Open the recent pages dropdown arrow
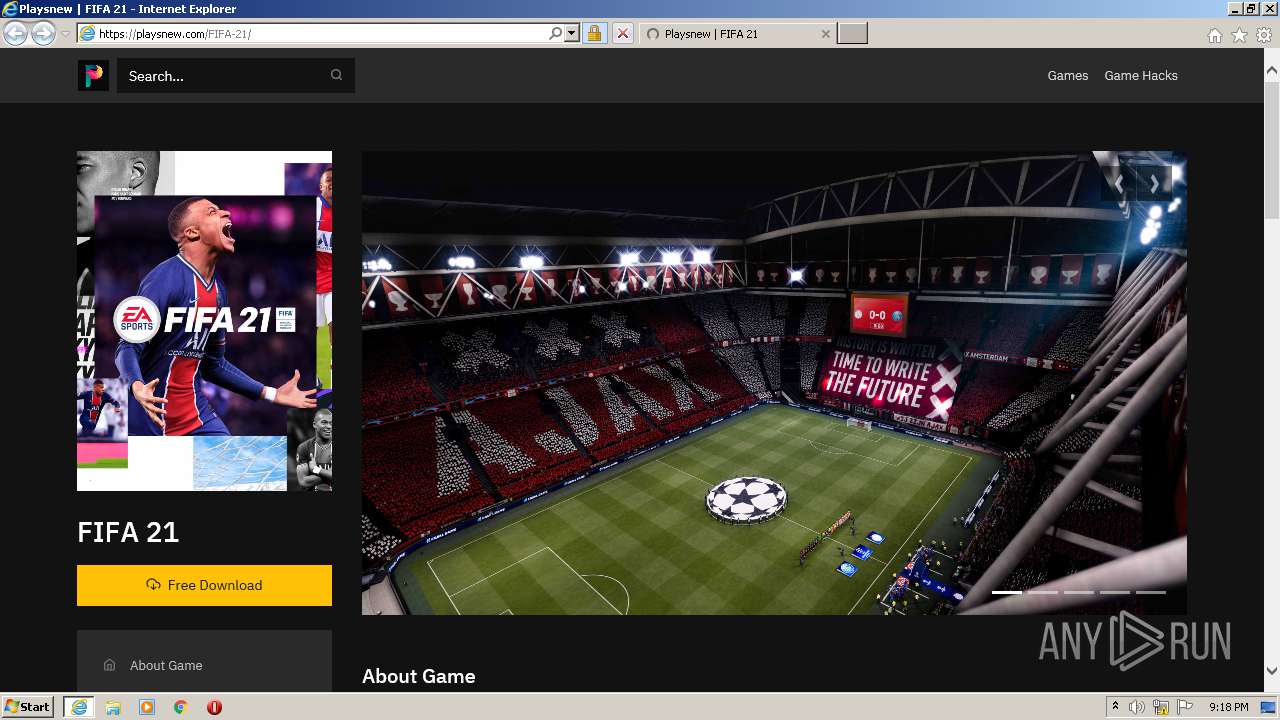 [65, 34]
